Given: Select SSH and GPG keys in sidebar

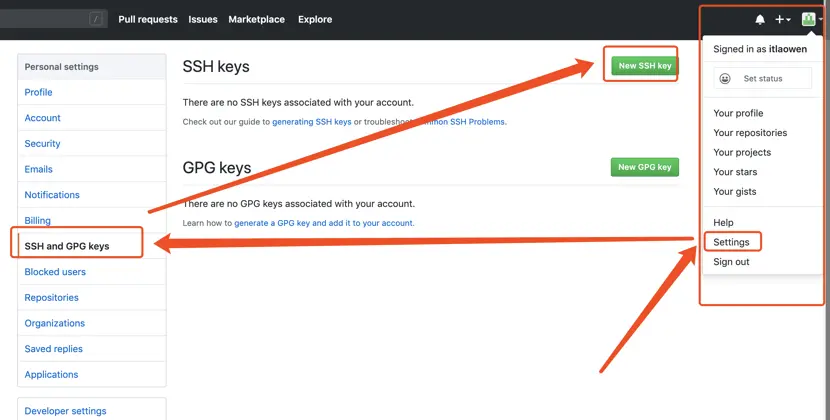Looking at the screenshot, I should [67, 246].
